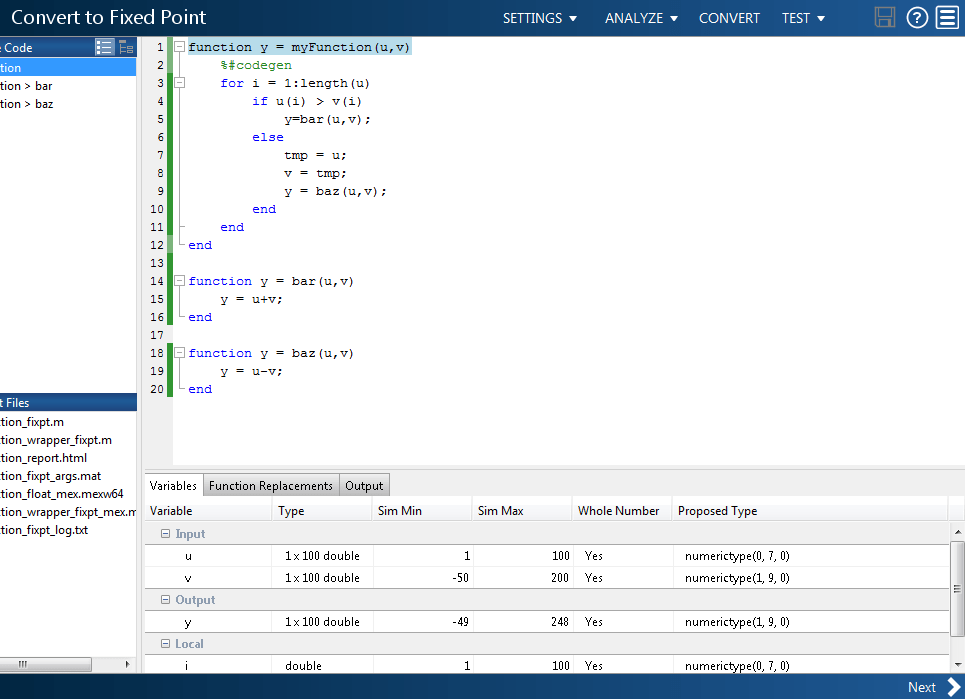Switch to the Output tab
The height and width of the screenshot is (699, 965).
pos(364,486)
